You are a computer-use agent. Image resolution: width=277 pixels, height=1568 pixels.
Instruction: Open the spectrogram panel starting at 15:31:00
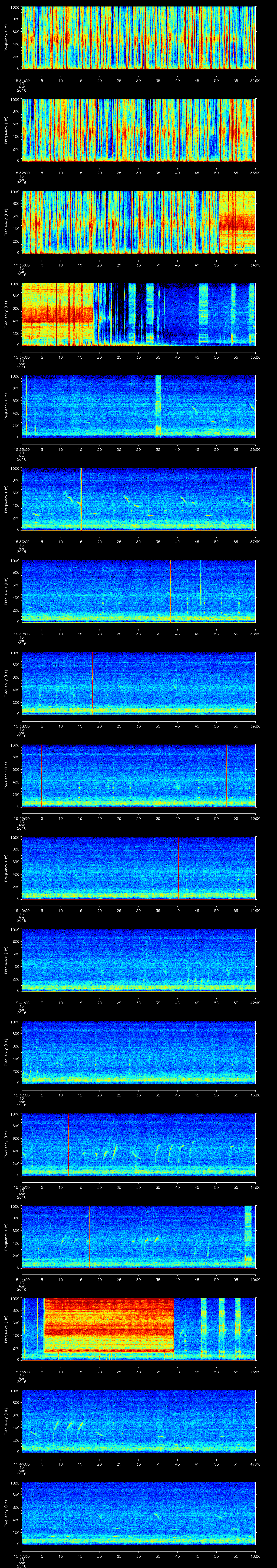click(138, 38)
